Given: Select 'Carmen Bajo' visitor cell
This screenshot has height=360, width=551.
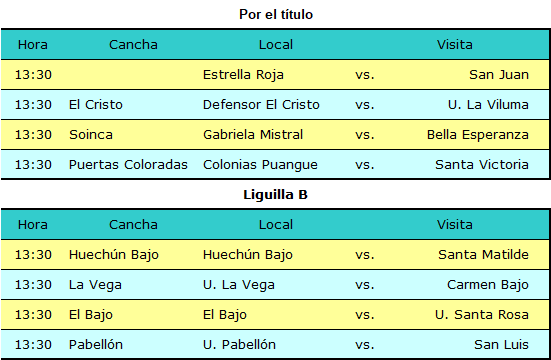Looking at the screenshot, I should pos(488,285).
